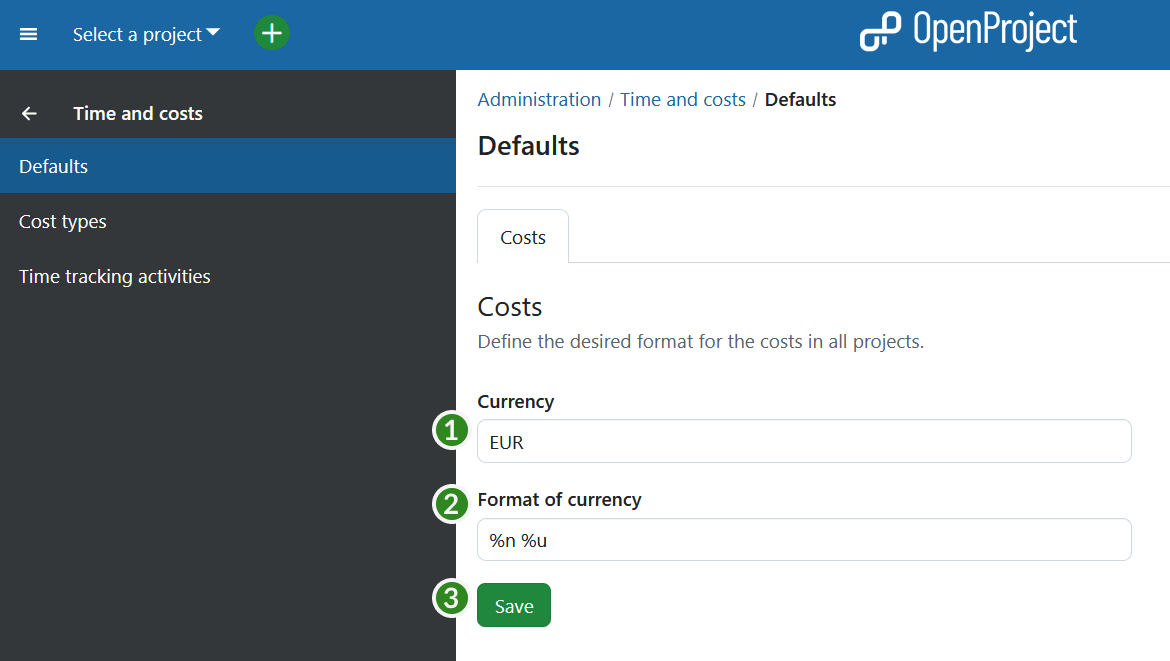Select Defaults in the sidebar
This screenshot has width=1170, height=661.
[x=53, y=166]
